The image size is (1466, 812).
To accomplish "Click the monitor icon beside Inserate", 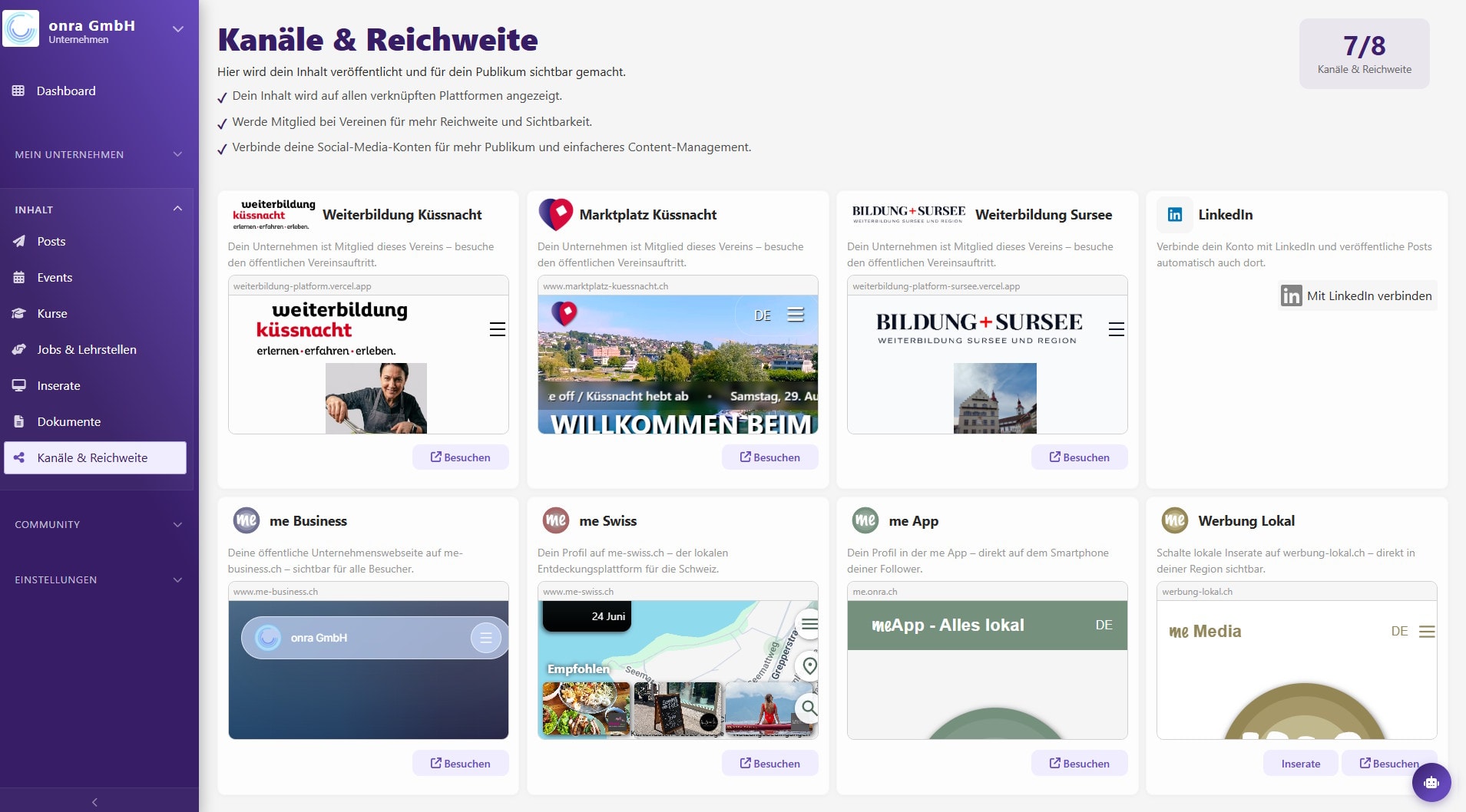I will (x=19, y=385).
